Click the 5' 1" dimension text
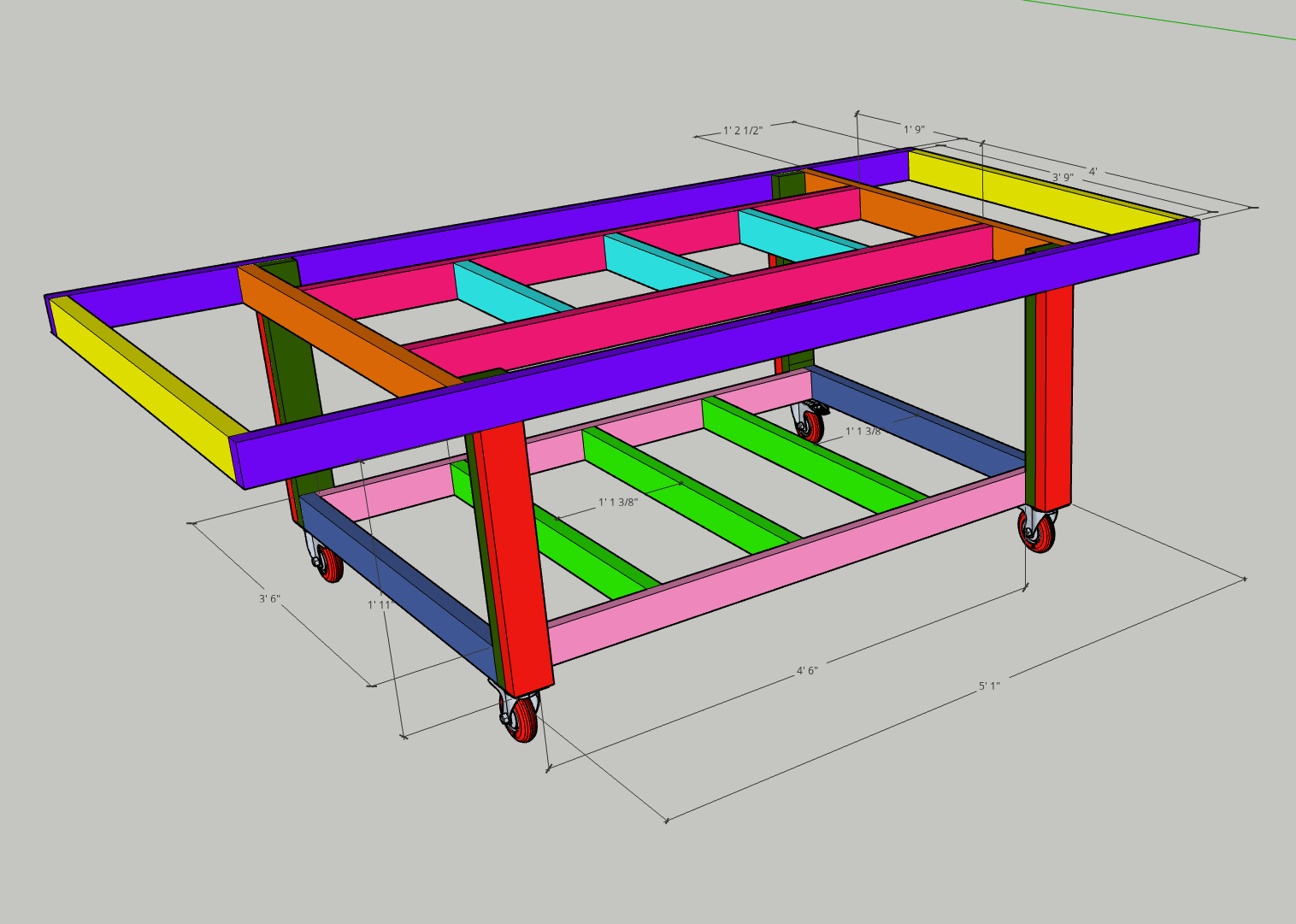Viewport: 1296px width, 924px height. [x=987, y=687]
